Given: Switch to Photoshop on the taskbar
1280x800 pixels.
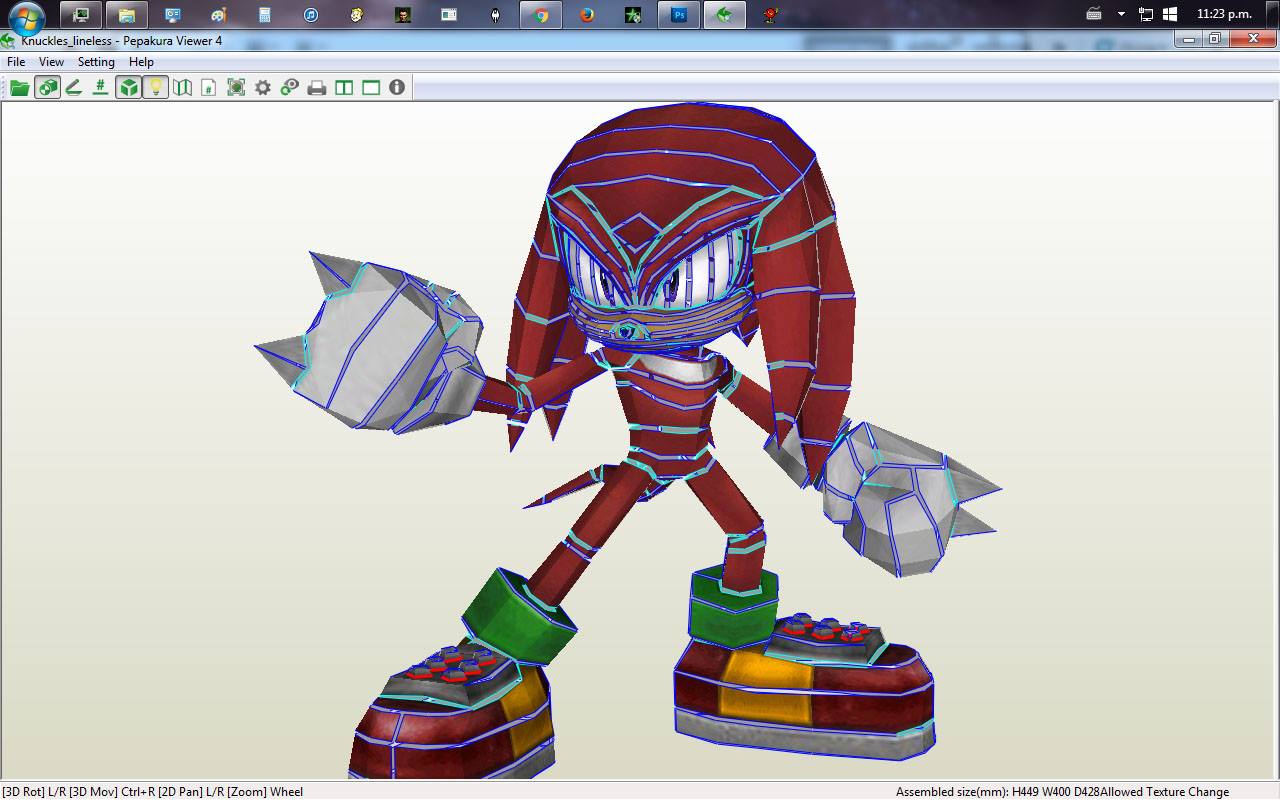Looking at the screenshot, I should [679, 15].
